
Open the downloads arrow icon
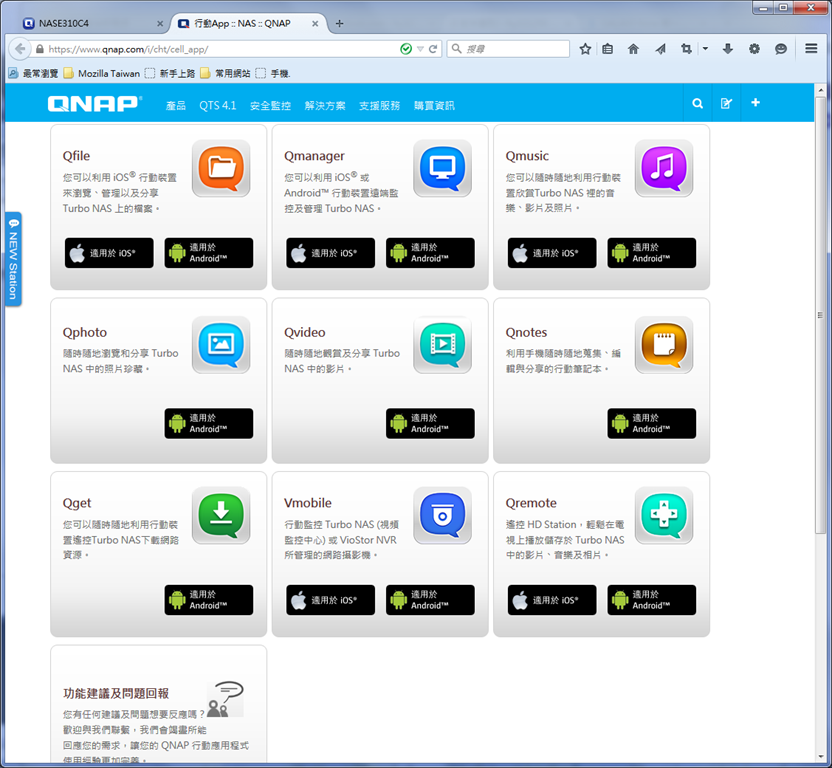point(728,49)
